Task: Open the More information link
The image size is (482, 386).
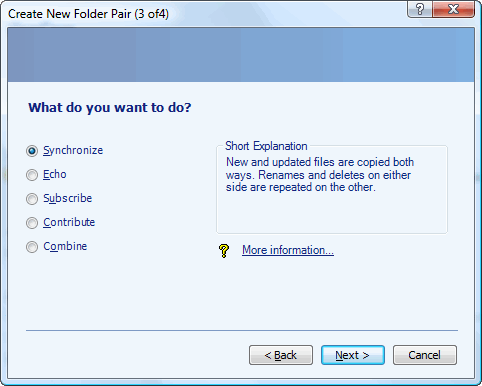Action: [x=288, y=250]
